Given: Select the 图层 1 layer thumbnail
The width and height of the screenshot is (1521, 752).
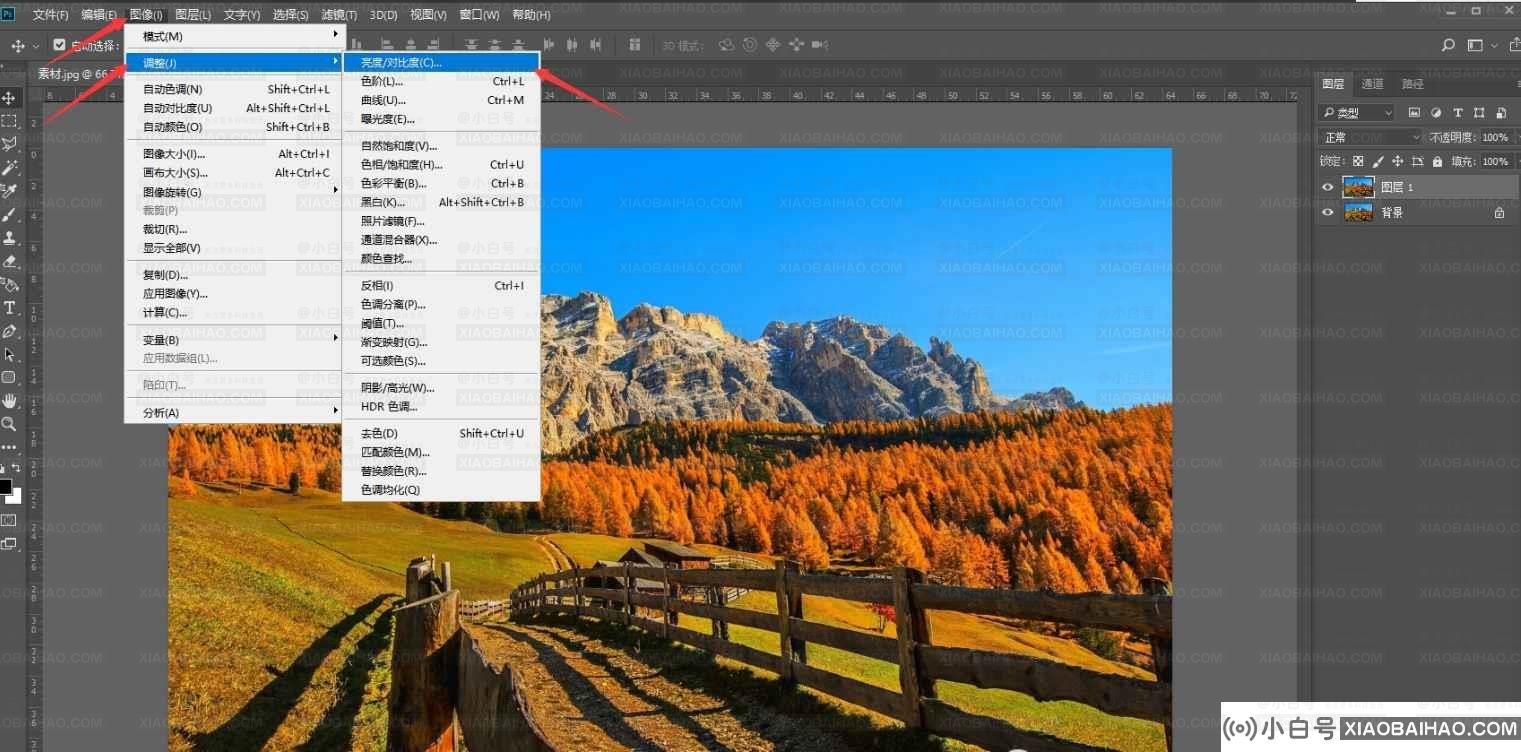Looking at the screenshot, I should point(1358,187).
